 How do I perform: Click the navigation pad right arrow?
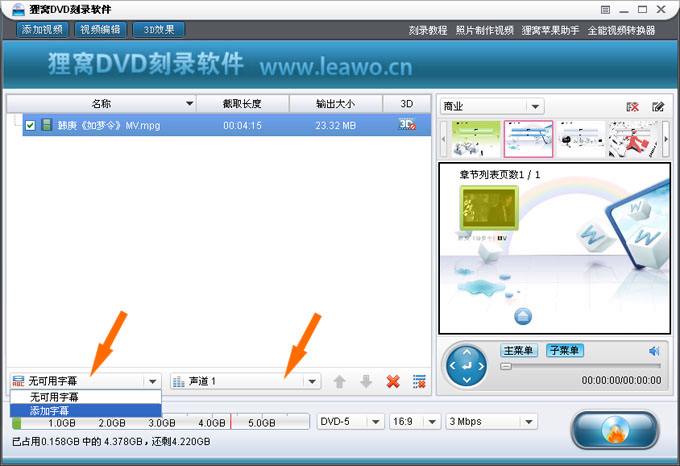481,366
